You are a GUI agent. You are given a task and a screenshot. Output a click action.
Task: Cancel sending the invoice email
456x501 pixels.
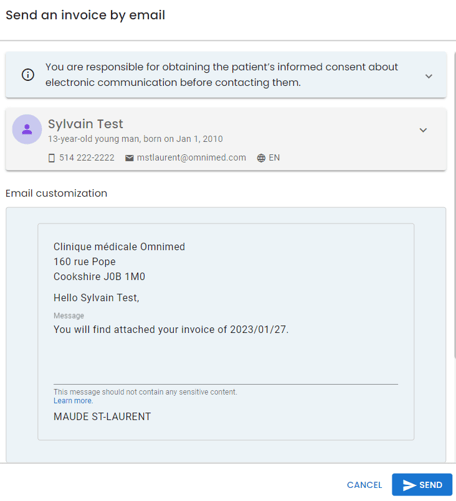pyautogui.click(x=364, y=485)
